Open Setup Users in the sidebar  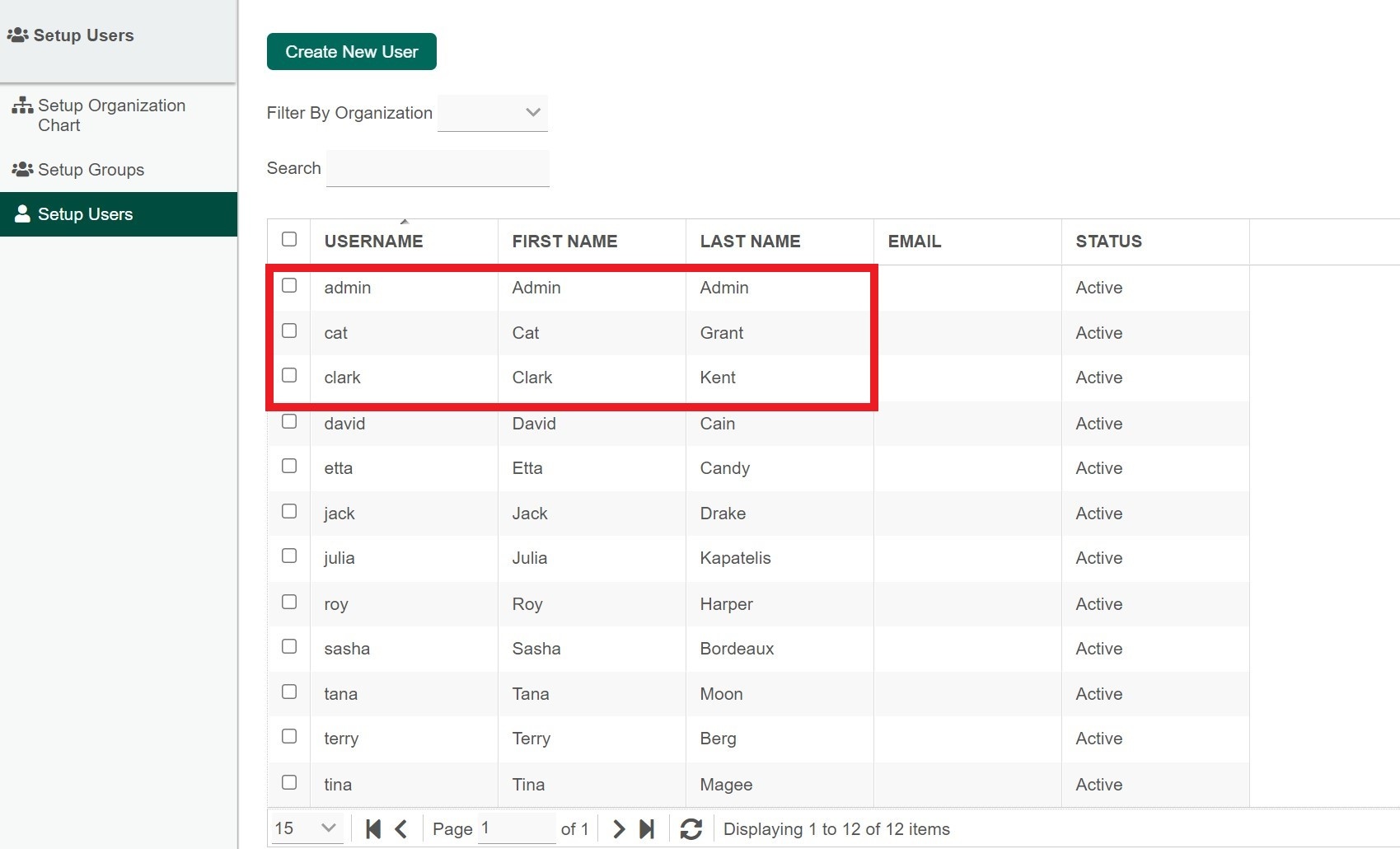pos(85,214)
